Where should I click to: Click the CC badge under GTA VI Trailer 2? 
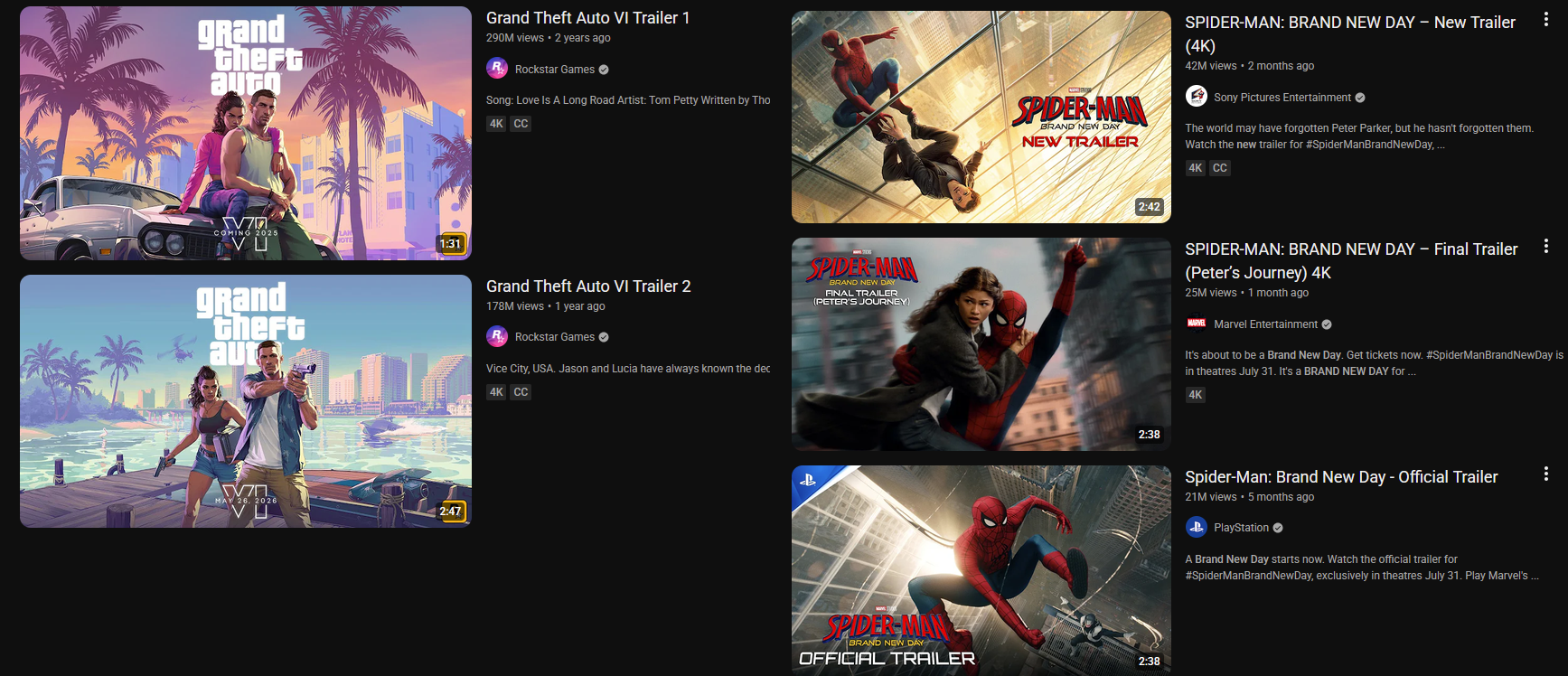click(521, 392)
